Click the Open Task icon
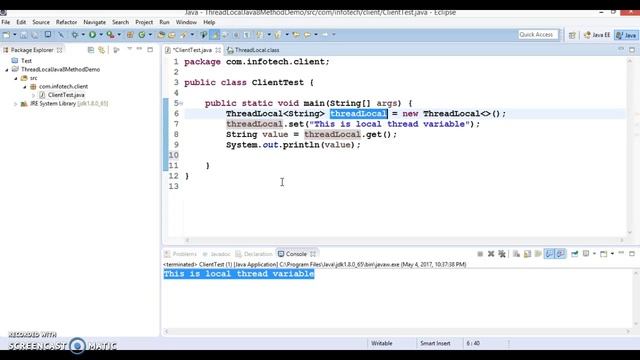The width and height of the screenshot is (640, 360). [x=171, y=35]
